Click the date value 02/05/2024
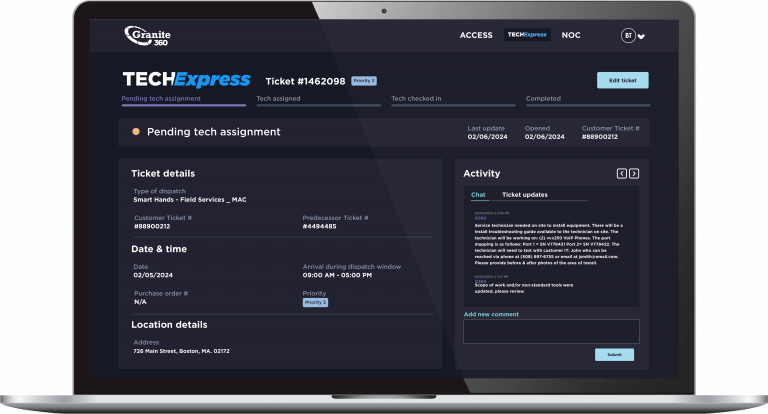The height and width of the screenshot is (414, 768). (153, 275)
